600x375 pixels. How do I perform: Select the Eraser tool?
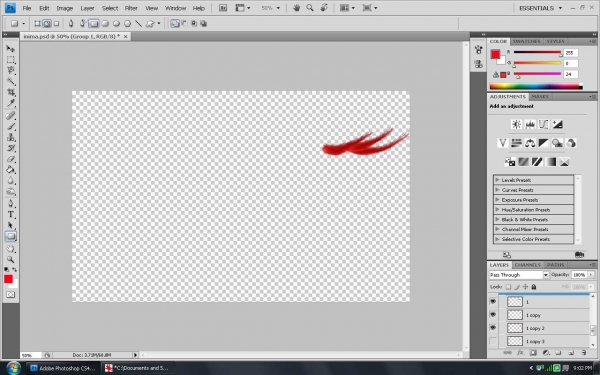click(10, 159)
